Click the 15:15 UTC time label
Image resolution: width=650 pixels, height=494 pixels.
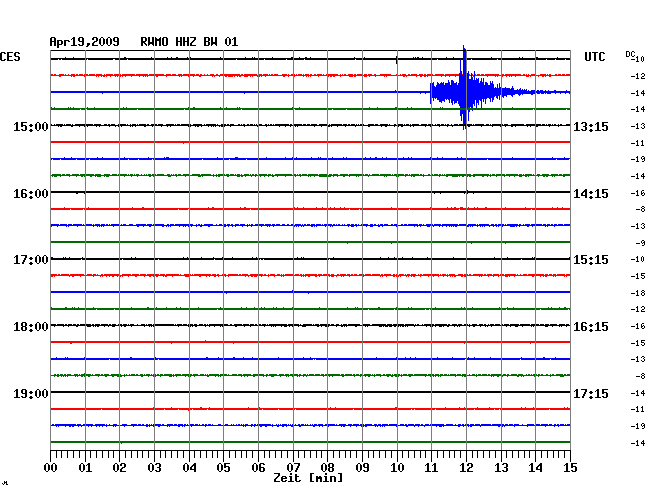(x=591, y=260)
